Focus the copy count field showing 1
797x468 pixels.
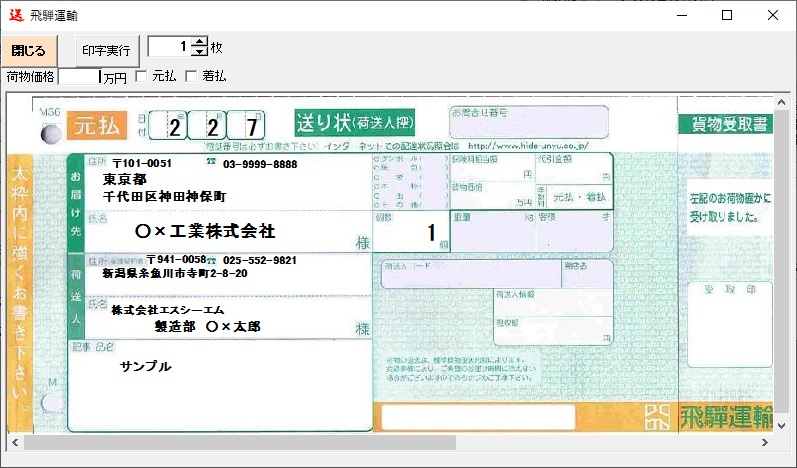(x=169, y=47)
